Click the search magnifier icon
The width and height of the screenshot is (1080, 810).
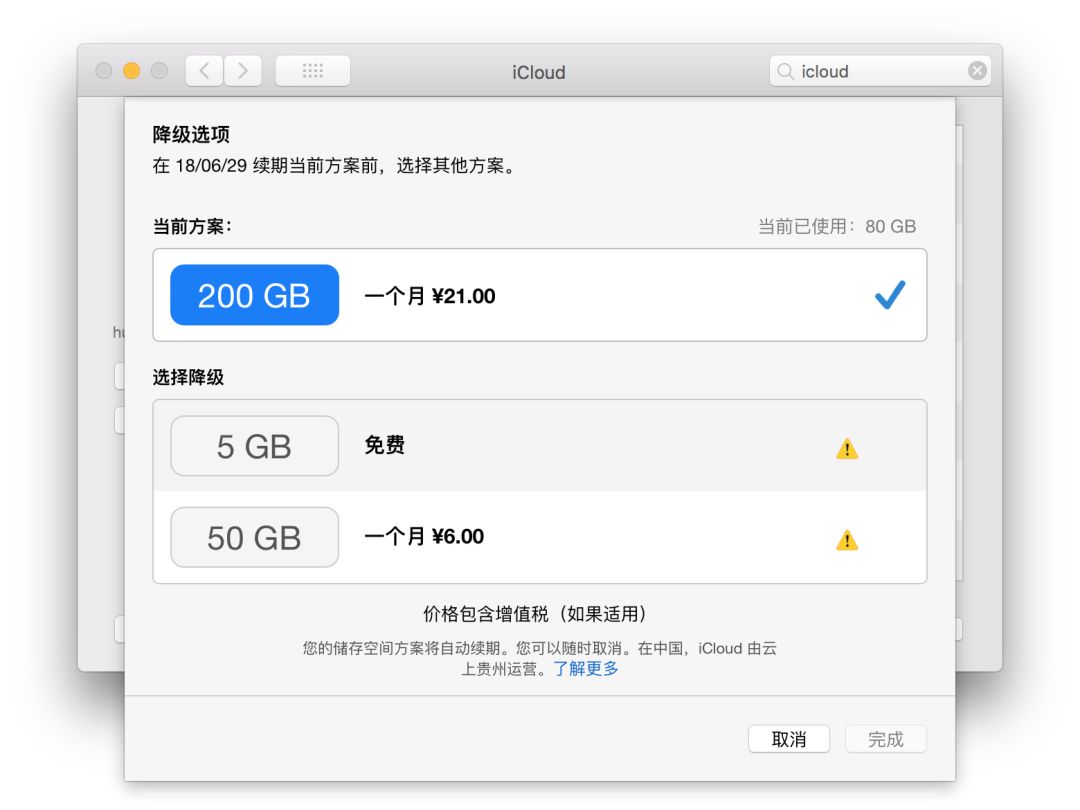click(x=786, y=71)
